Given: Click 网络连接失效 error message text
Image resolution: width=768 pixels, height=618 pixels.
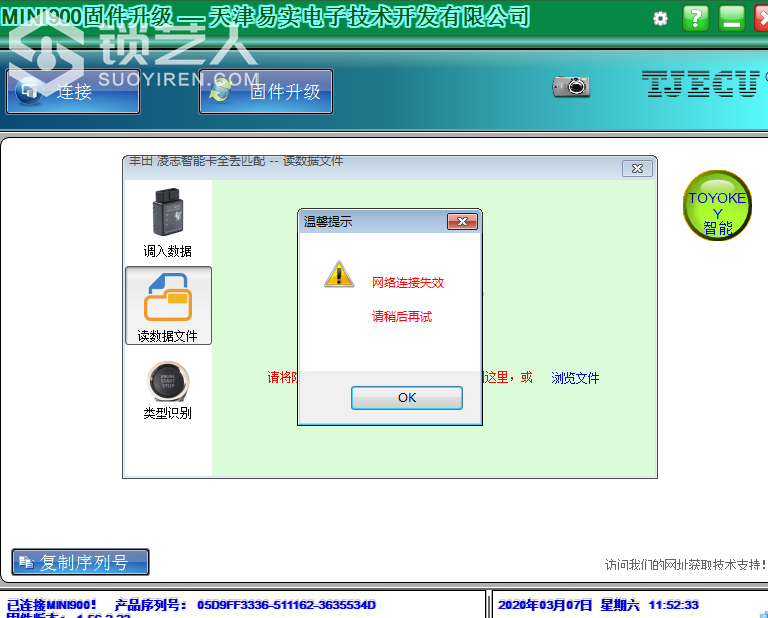Looking at the screenshot, I should click(408, 283).
